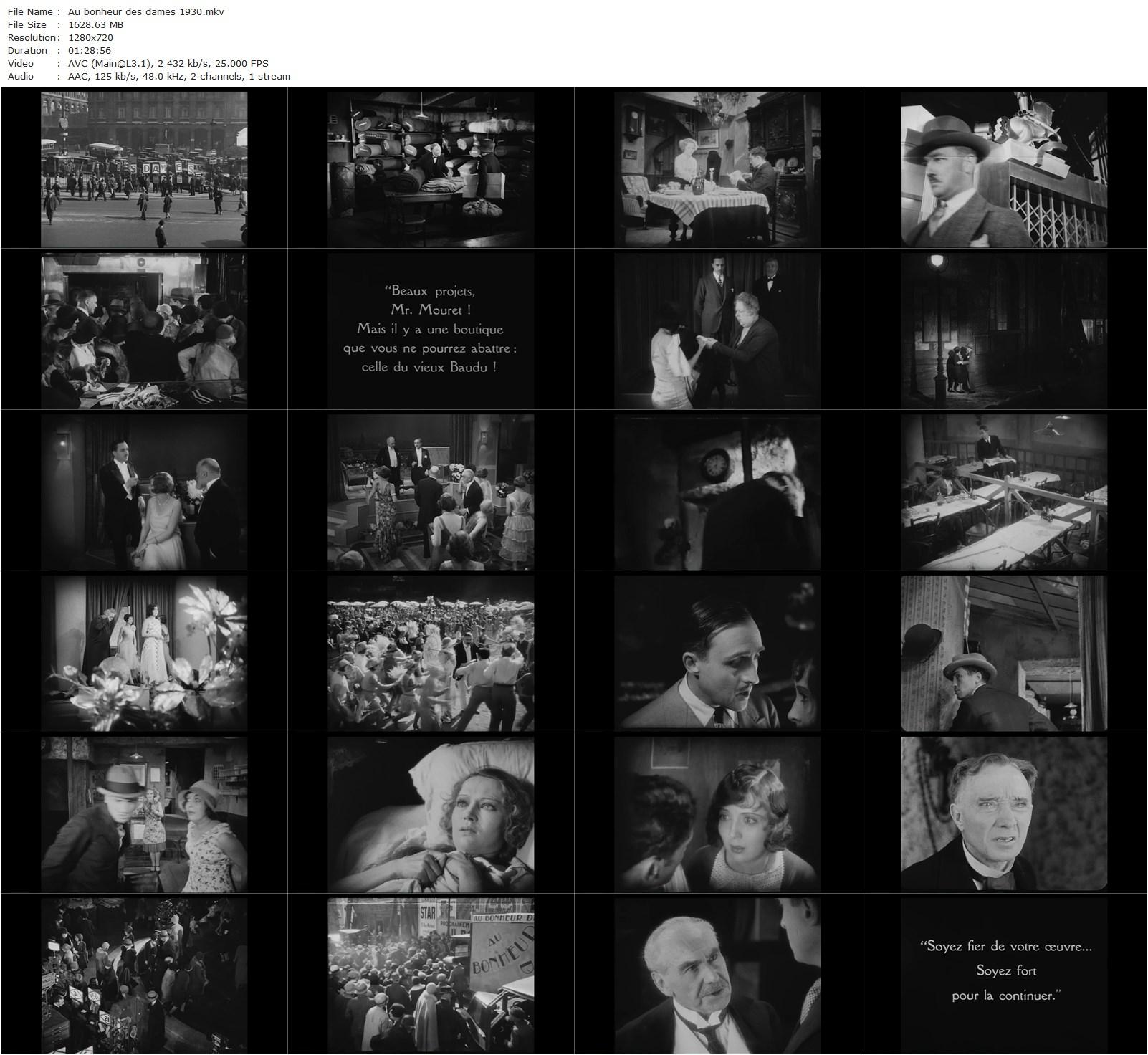Open the models on stage with flowers thumbnail
Screen dimensions: 1148x1055
coord(144,652)
